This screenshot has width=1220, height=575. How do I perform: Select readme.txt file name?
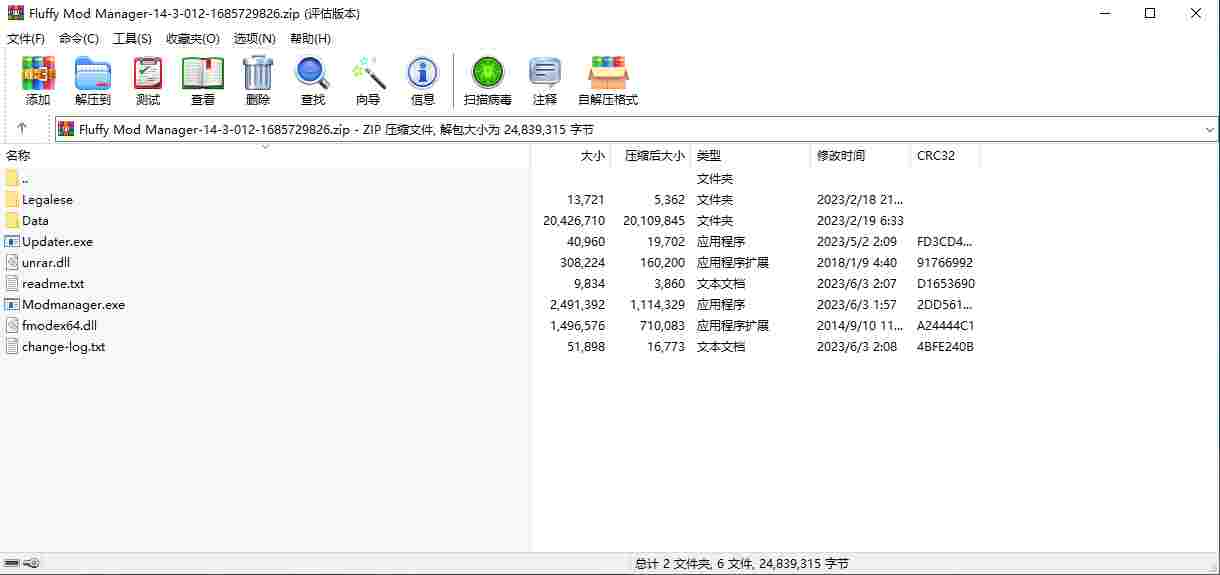tap(53, 284)
